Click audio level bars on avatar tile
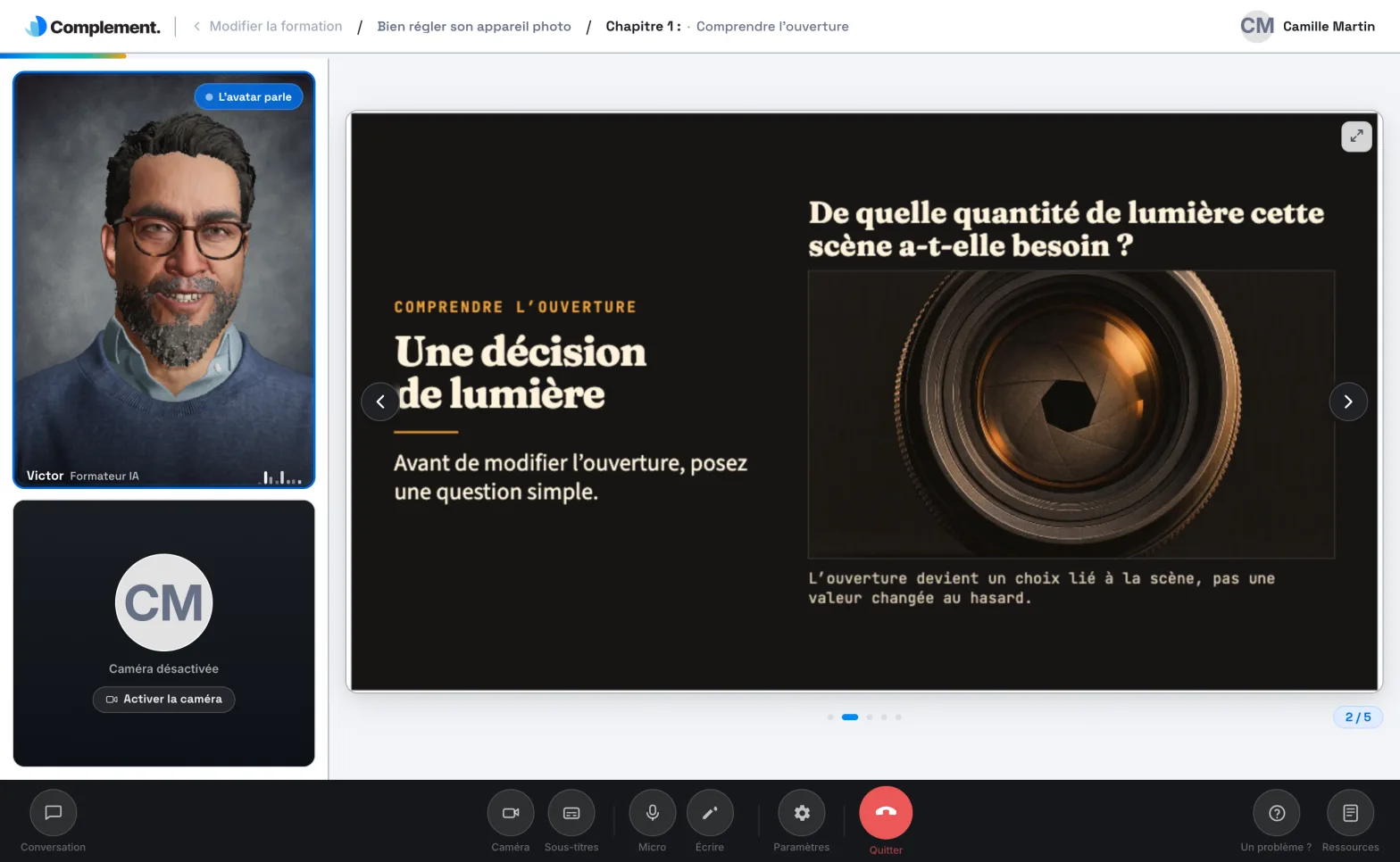This screenshot has height=862, width=1400. point(280,477)
